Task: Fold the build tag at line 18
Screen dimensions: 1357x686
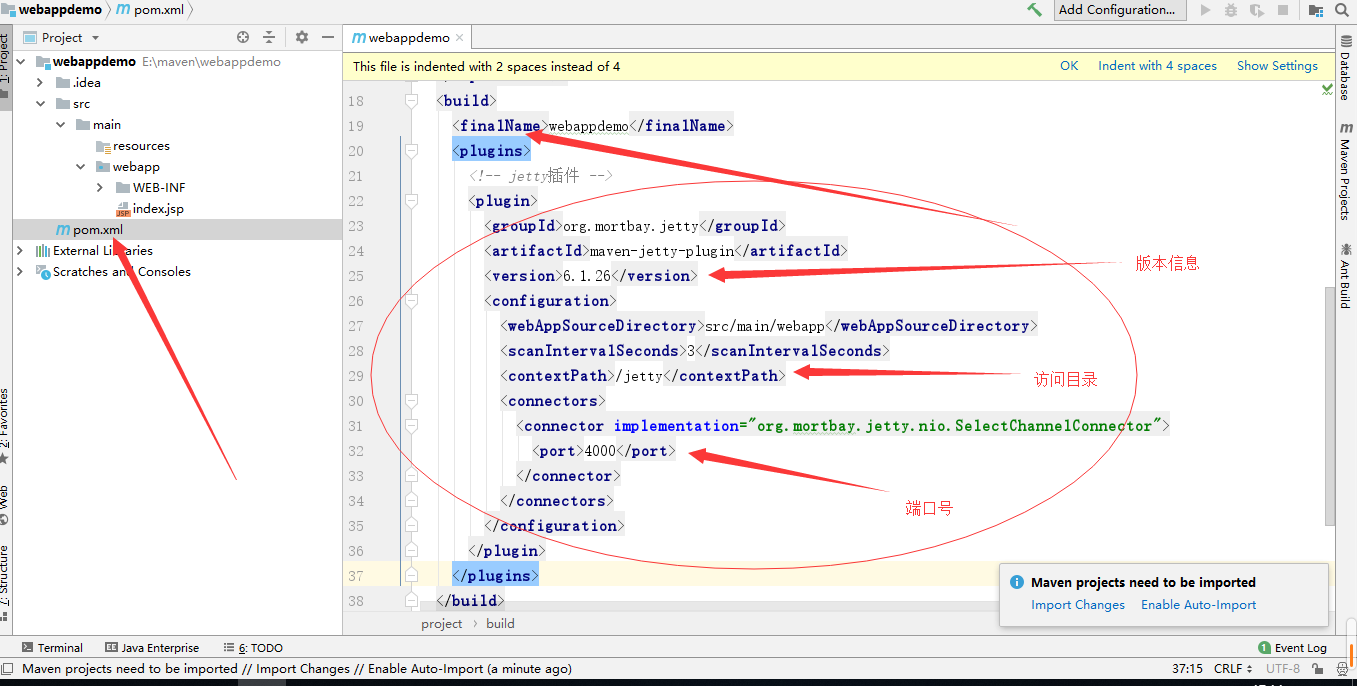Action: [410, 101]
